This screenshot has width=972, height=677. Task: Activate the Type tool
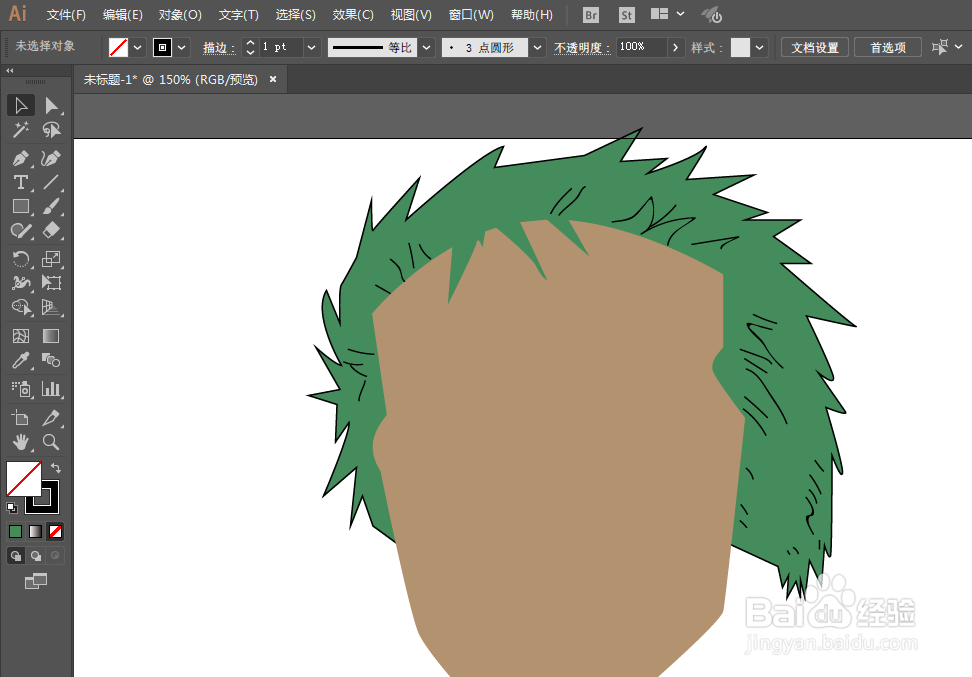coord(20,182)
